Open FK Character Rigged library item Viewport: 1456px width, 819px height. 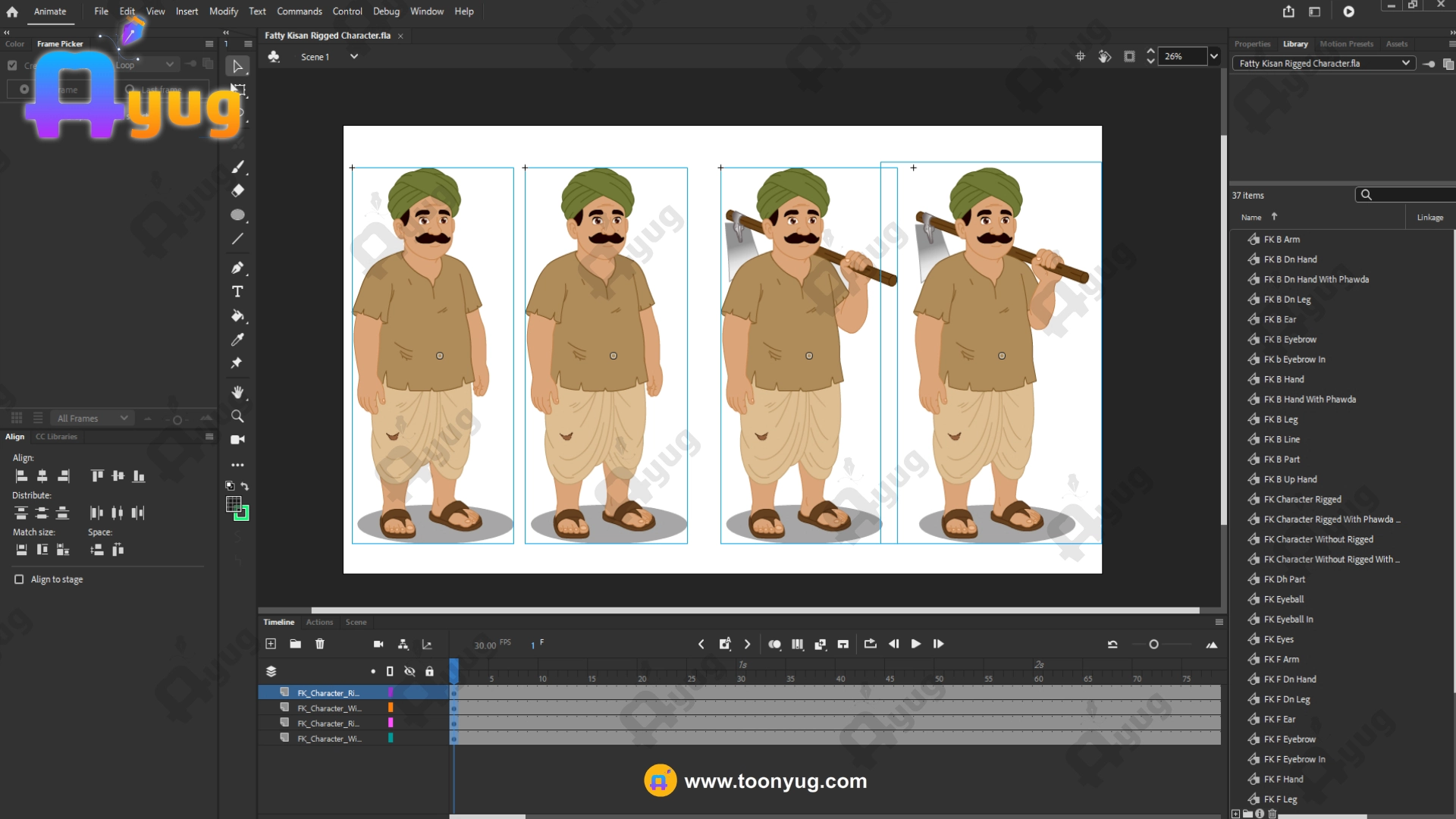pos(1302,499)
